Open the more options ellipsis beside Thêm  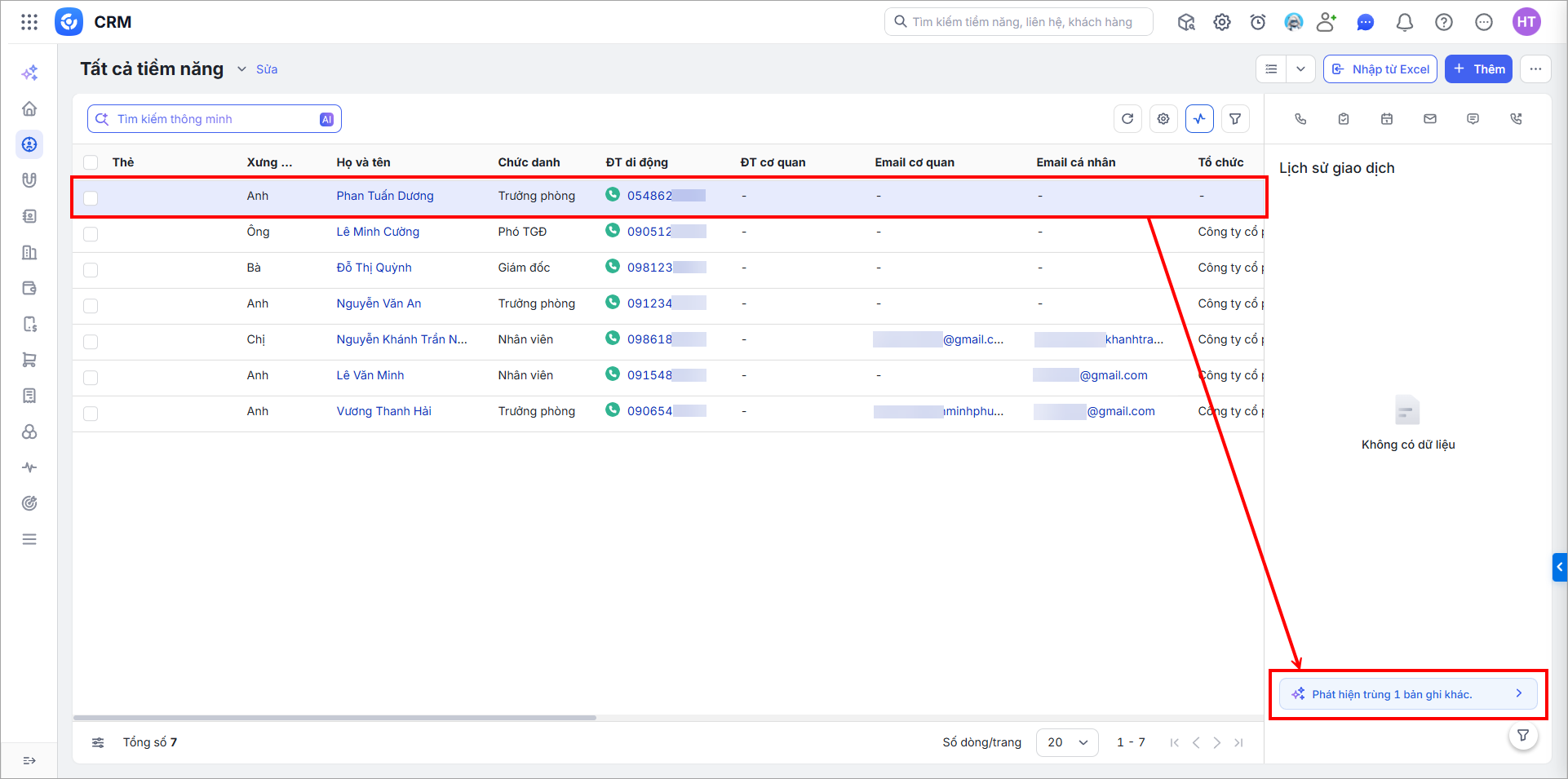point(1535,69)
